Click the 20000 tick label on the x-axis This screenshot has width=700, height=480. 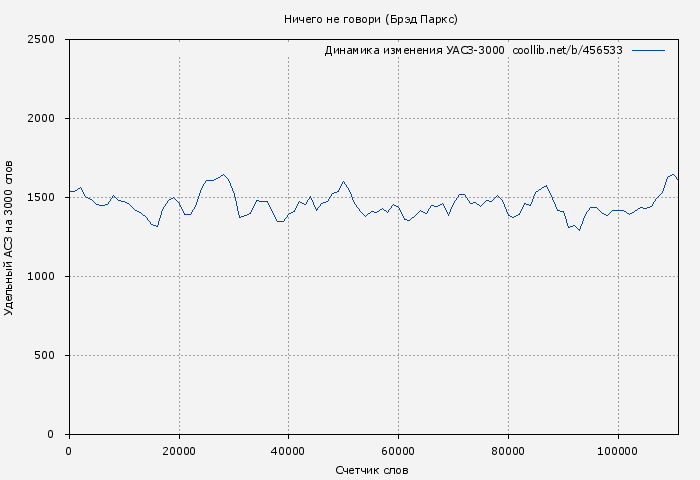[179, 451]
